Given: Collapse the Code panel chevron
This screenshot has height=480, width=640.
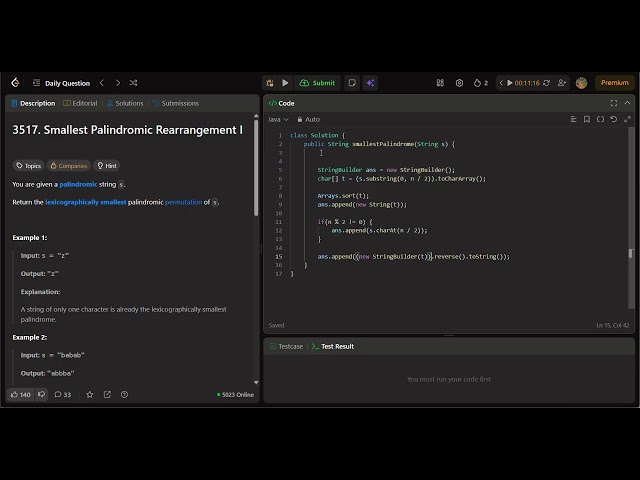Looking at the screenshot, I should click(627, 103).
